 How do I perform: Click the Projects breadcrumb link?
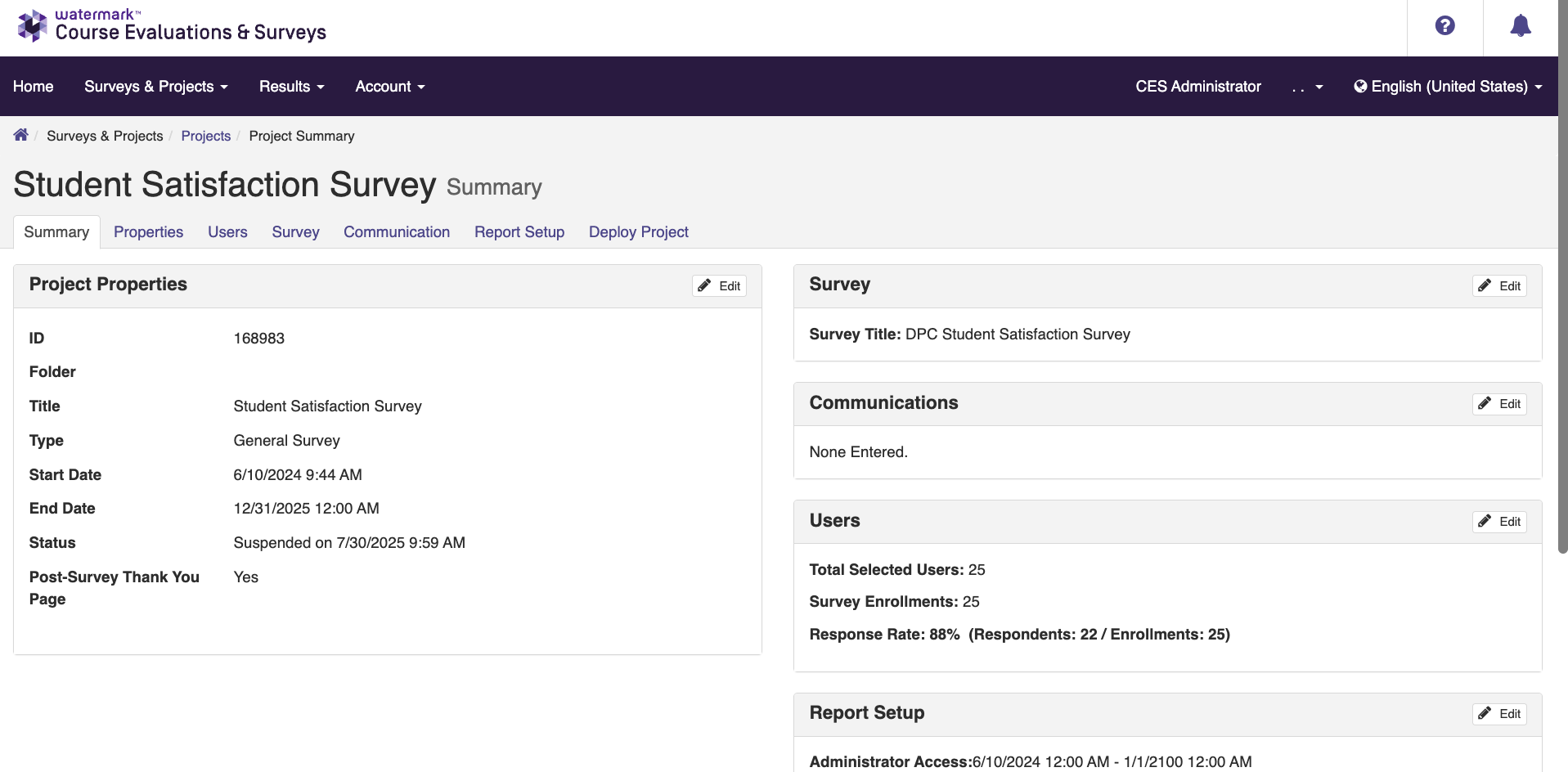click(x=205, y=136)
